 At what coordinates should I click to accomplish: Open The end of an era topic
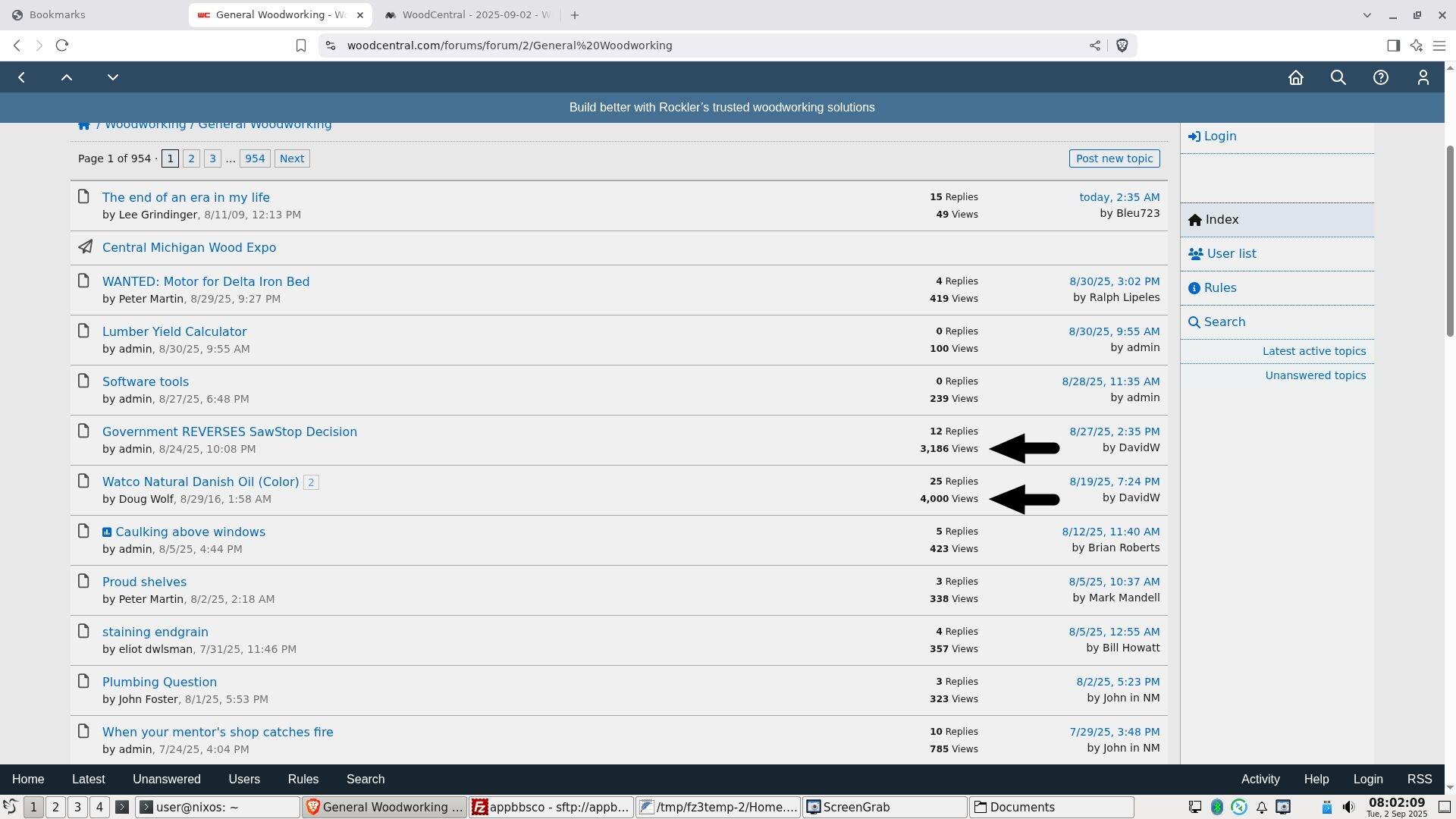[186, 197]
